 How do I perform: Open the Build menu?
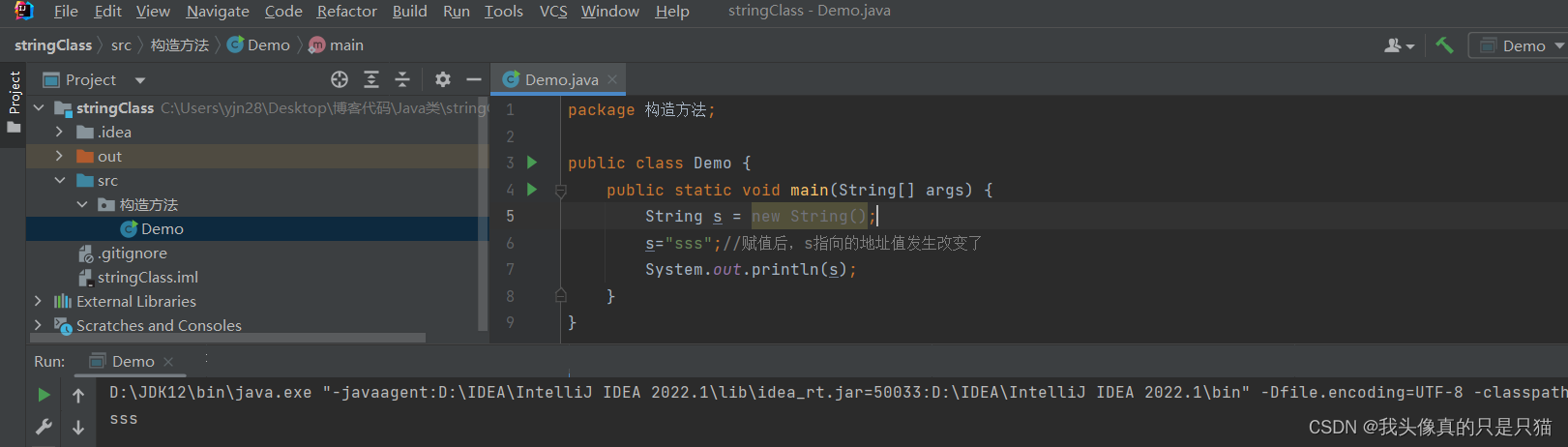(x=410, y=11)
